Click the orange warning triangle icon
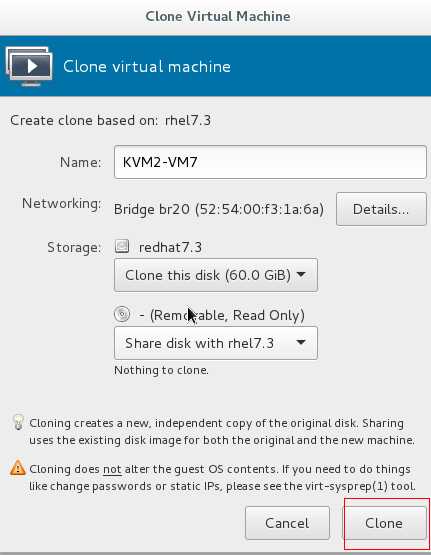This screenshot has height=555, width=431. (17, 468)
